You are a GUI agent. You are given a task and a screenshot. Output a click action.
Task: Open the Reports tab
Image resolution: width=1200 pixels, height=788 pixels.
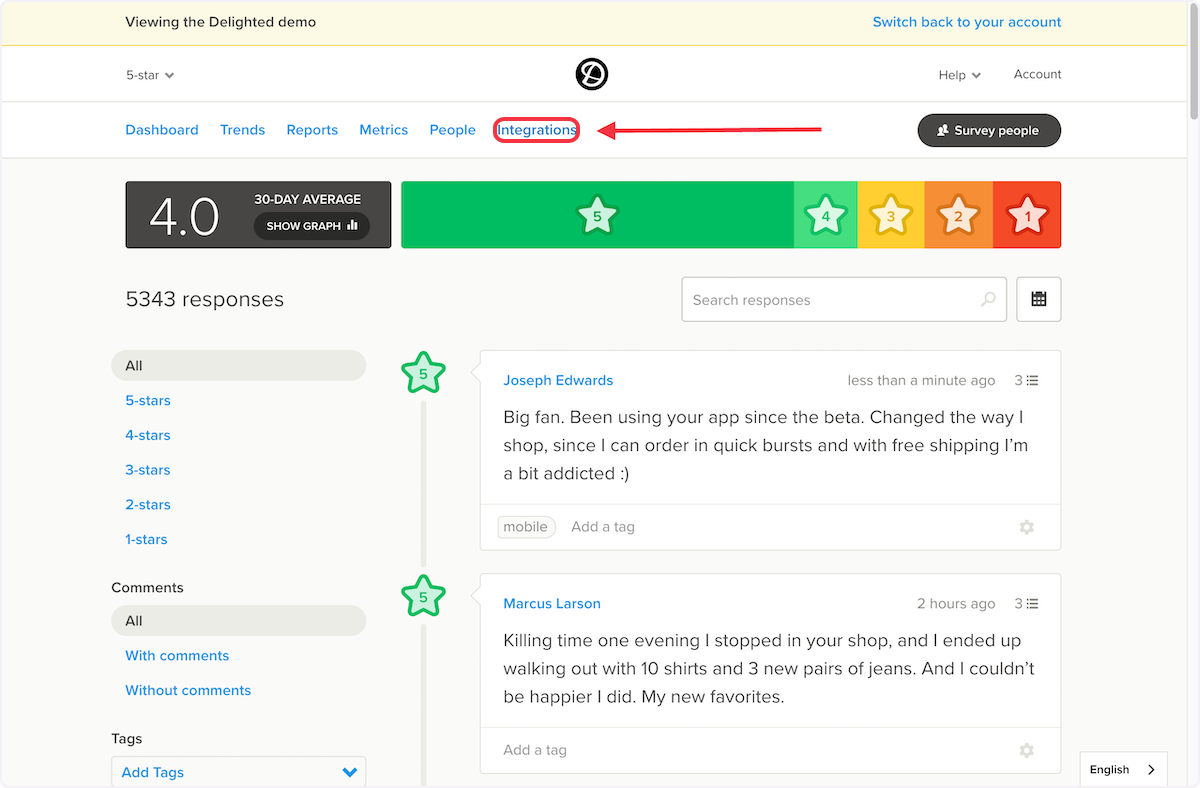click(x=312, y=130)
